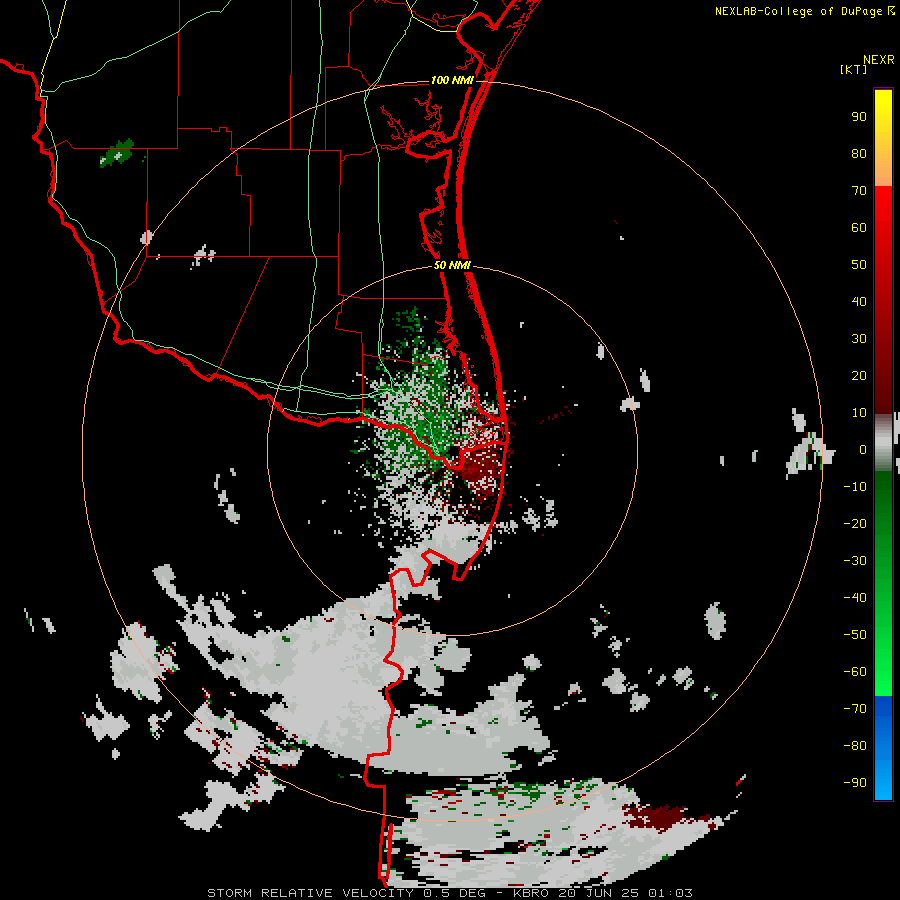Select the -10 value on velocity scale
The image size is (900, 900).
855,487
